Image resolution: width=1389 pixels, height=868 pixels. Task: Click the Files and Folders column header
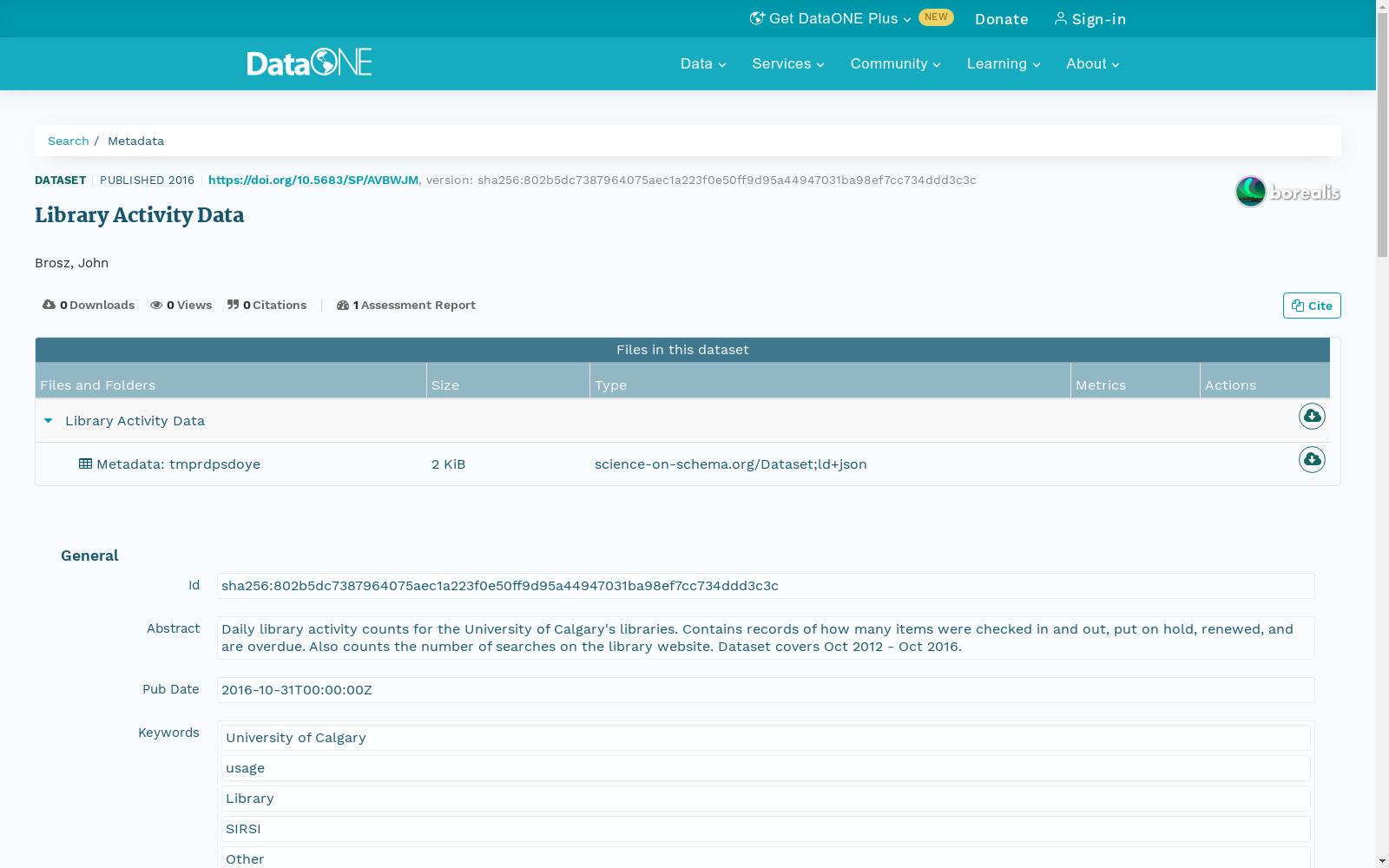coord(231,381)
